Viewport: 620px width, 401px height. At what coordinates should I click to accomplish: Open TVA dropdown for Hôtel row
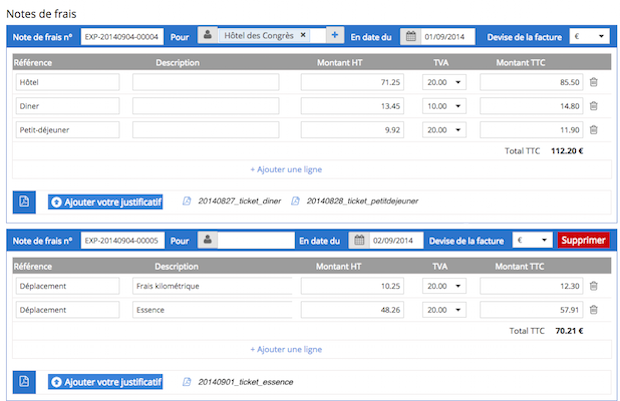(x=445, y=83)
